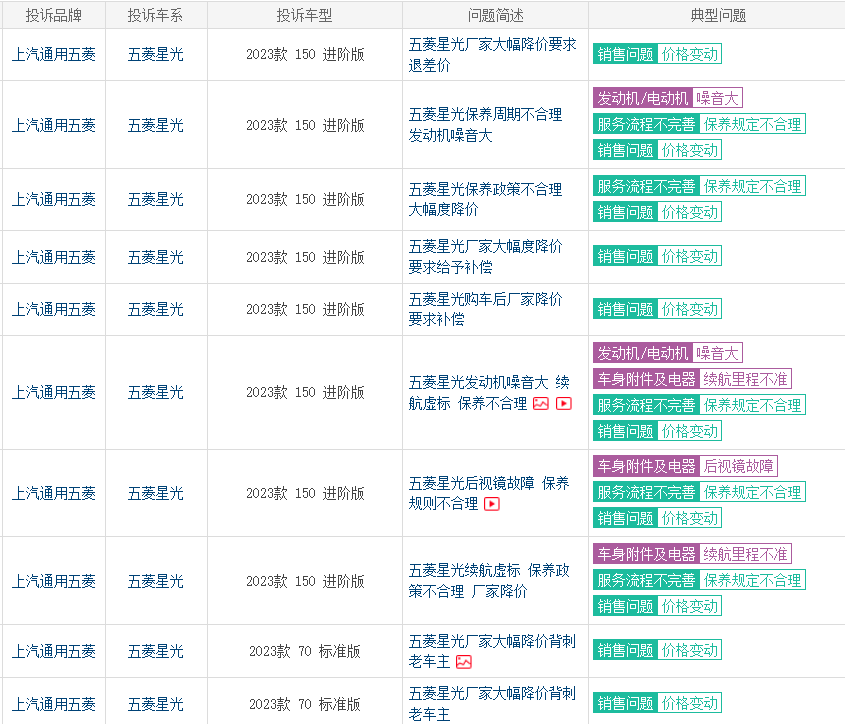Click 服务流程不完善 label in 保养周期不合理 row

(647, 125)
